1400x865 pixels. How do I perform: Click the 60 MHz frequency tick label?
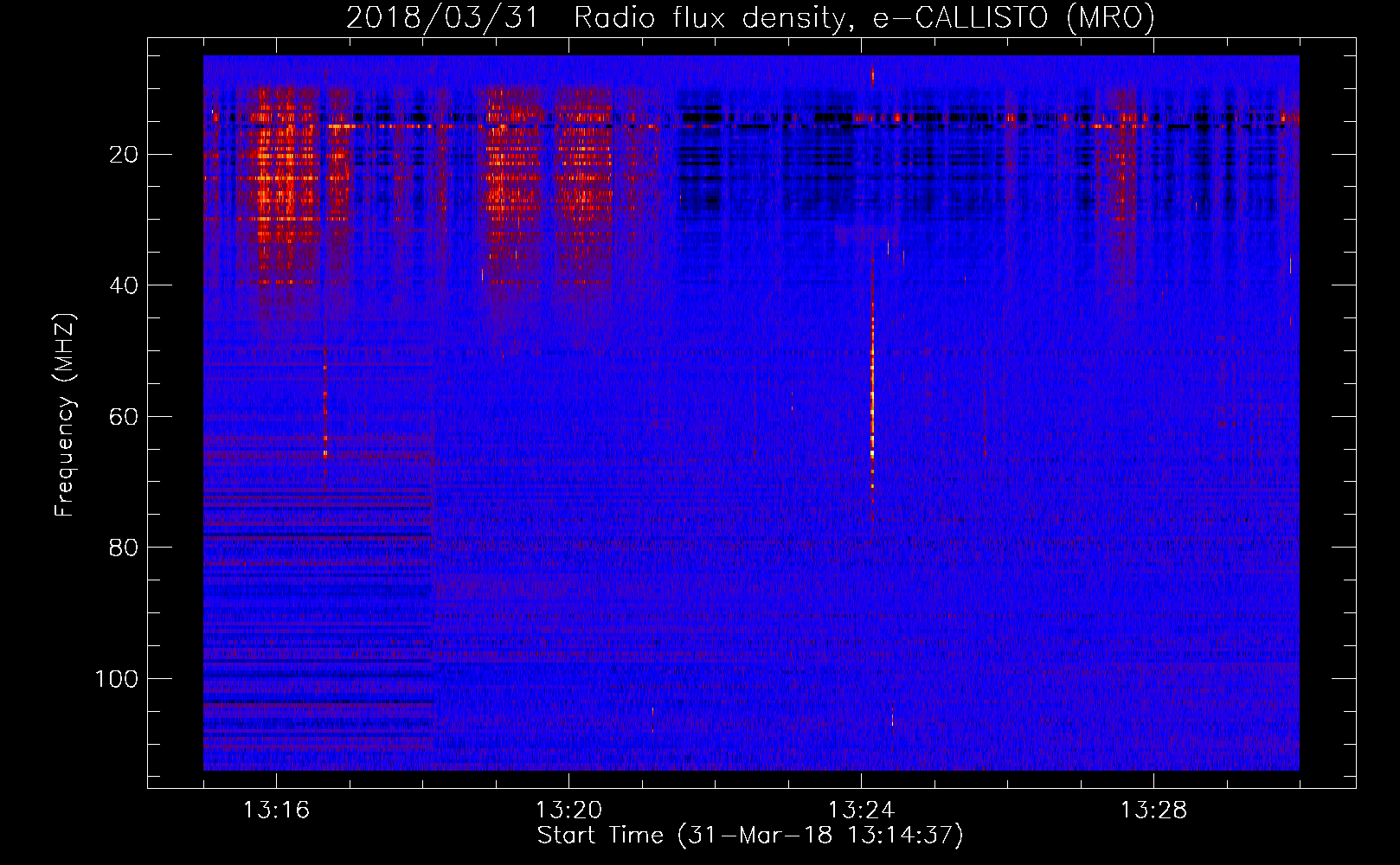pyautogui.click(x=125, y=416)
